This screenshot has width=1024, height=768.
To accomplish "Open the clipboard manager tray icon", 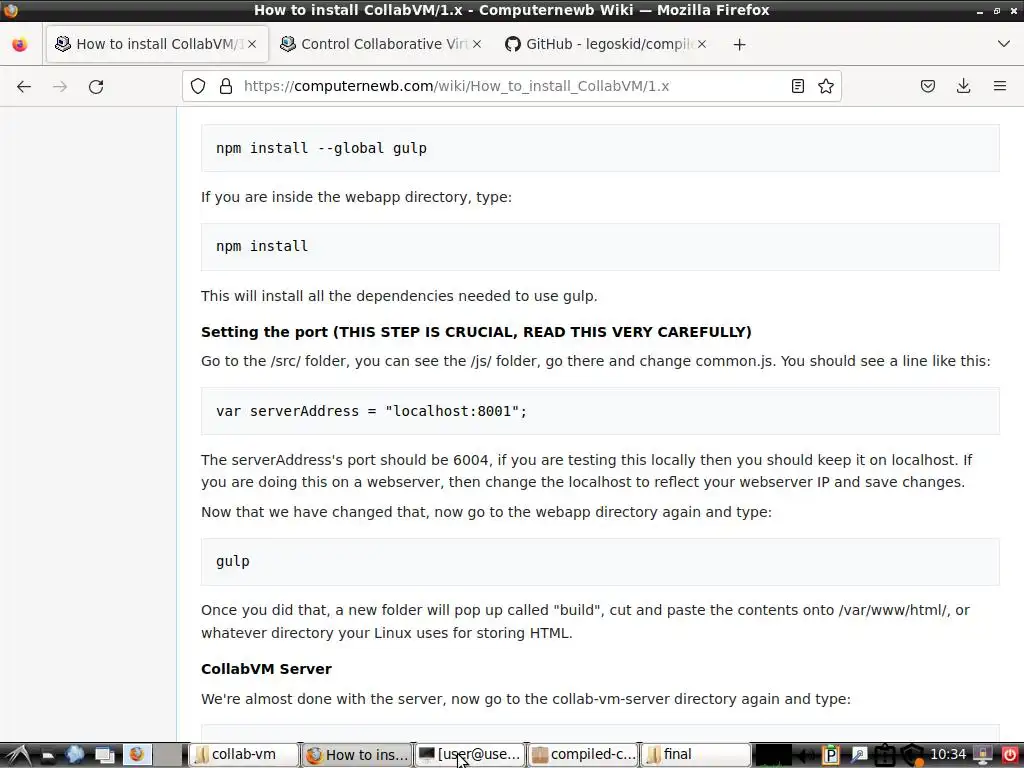I will point(884,756).
